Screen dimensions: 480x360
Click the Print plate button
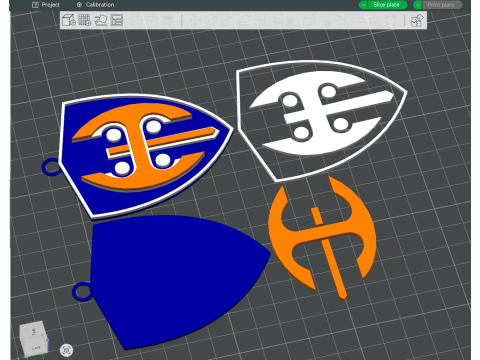[x=442, y=5]
